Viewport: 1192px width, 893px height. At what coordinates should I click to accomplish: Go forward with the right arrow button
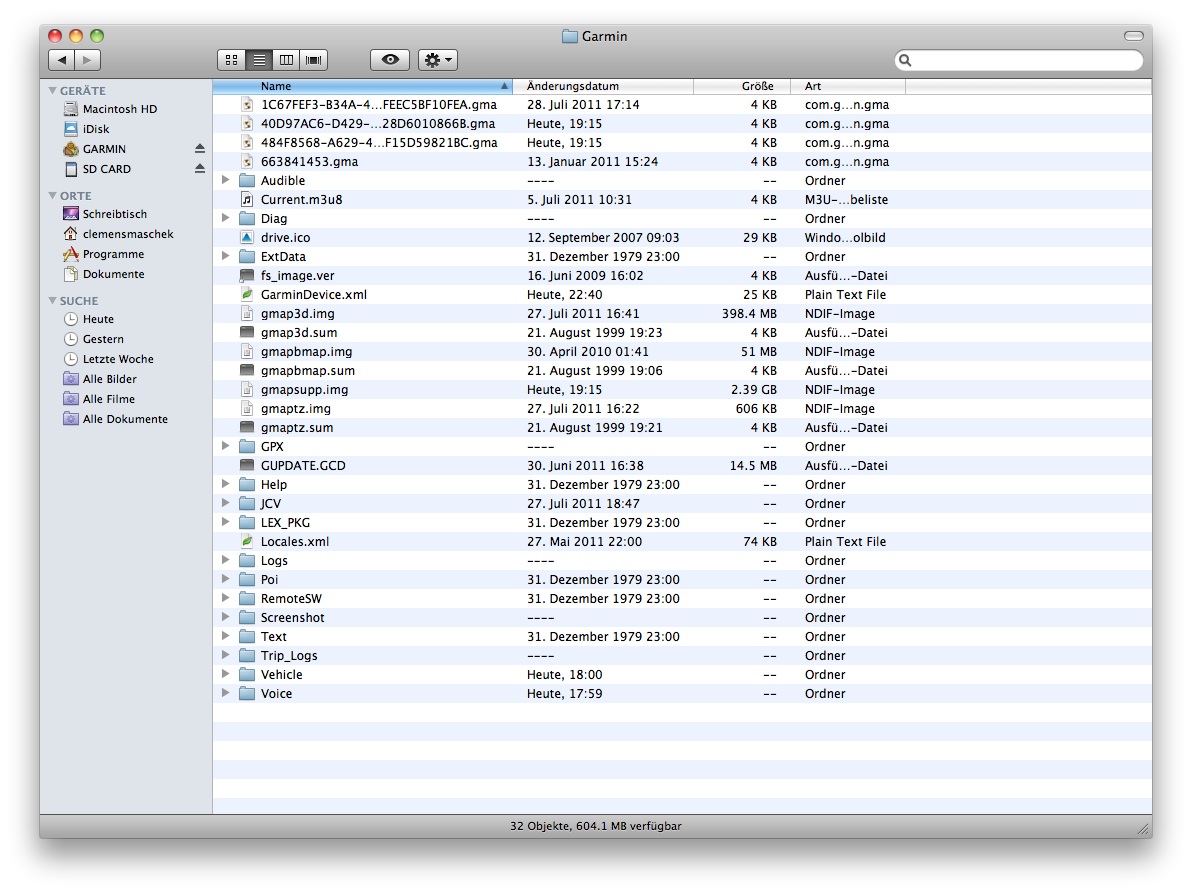(x=87, y=60)
